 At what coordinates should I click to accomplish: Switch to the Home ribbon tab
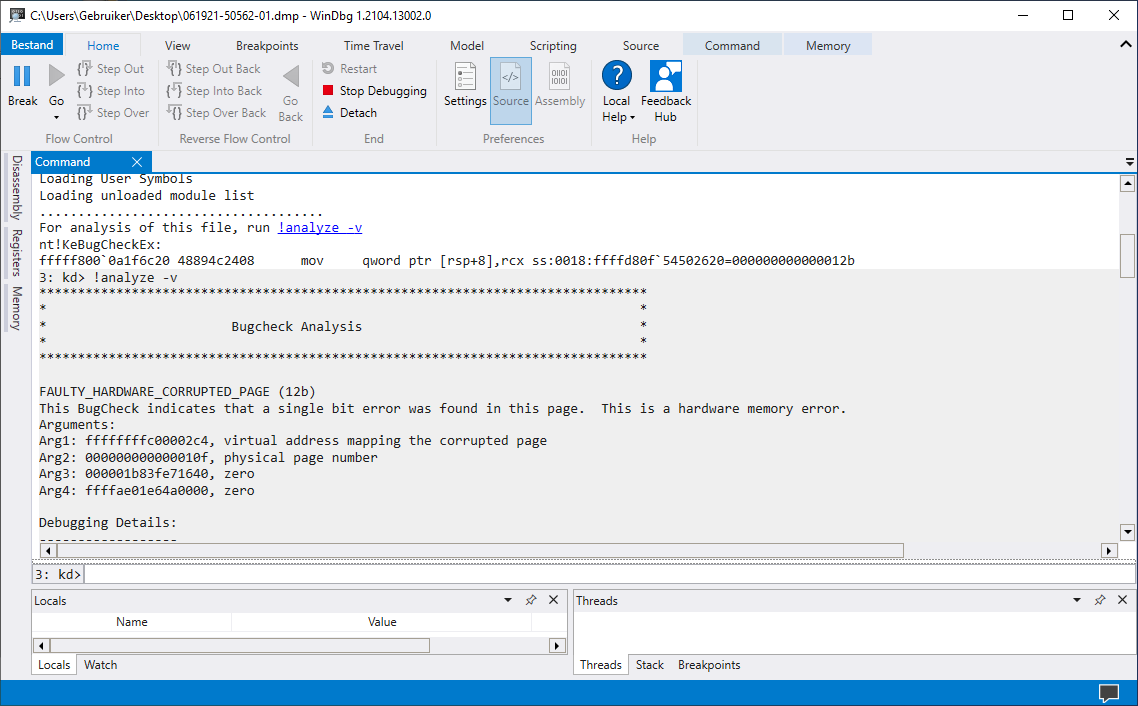(103, 45)
